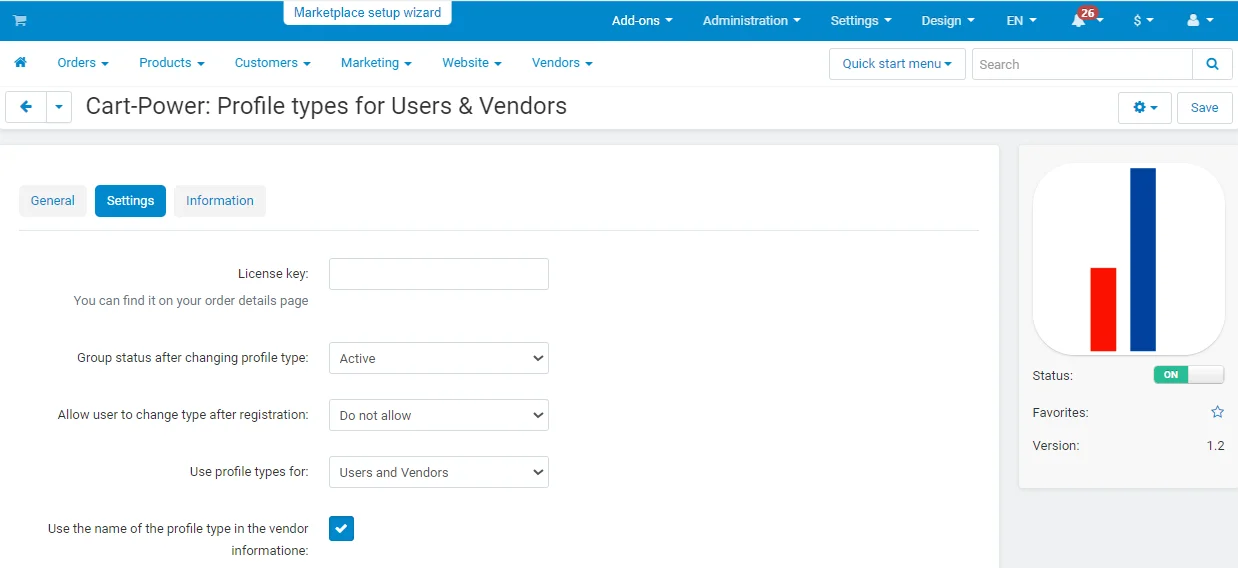This screenshot has width=1238, height=568.
Task: Click the search magnifier button
Action: (1212, 64)
